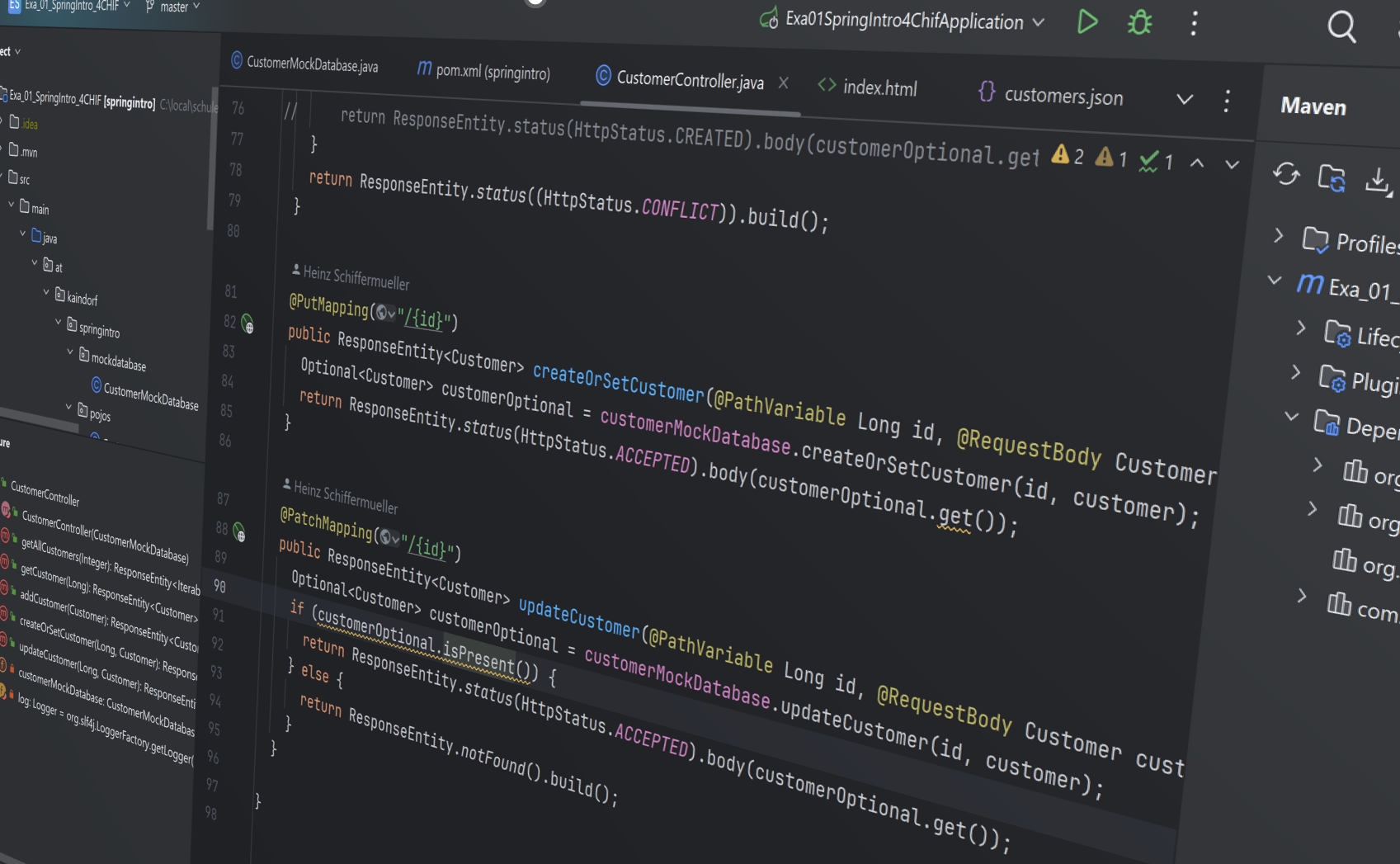Run the Exa01SpringIntro4ChifApplication configuration

click(x=1087, y=21)
